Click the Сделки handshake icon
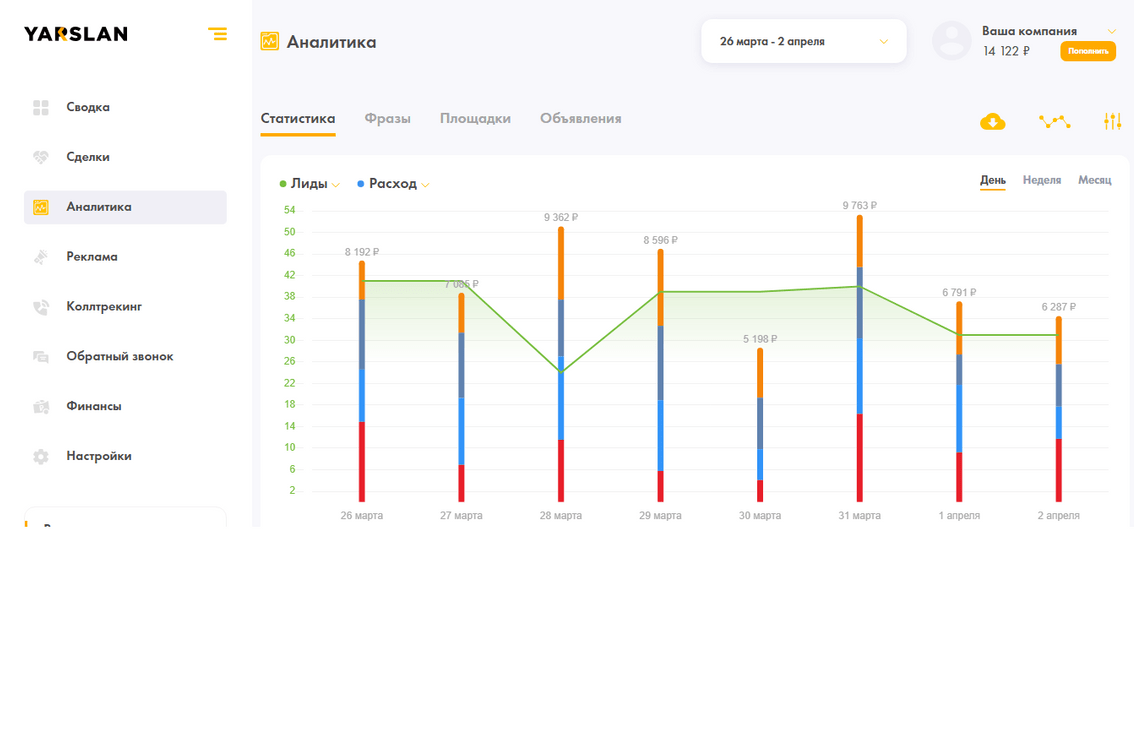This screenshot has height=756, width=1134. pos(41,157)
